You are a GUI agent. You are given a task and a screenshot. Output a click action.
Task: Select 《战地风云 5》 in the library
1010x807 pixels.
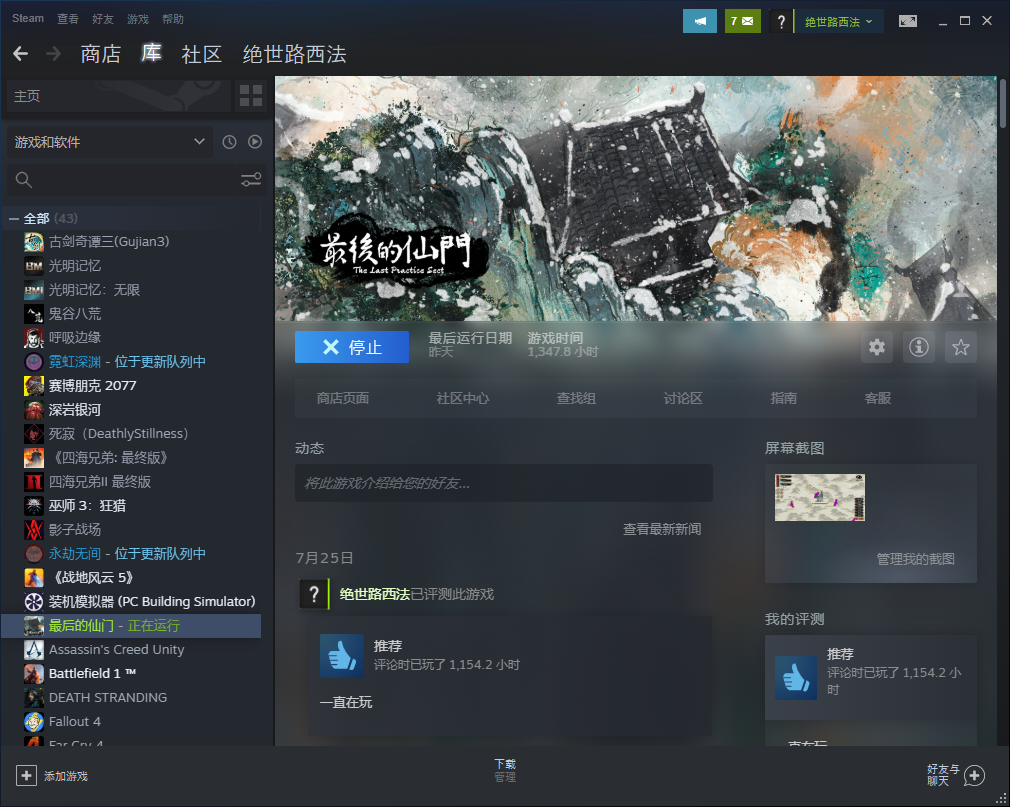(x=91, y=578)
